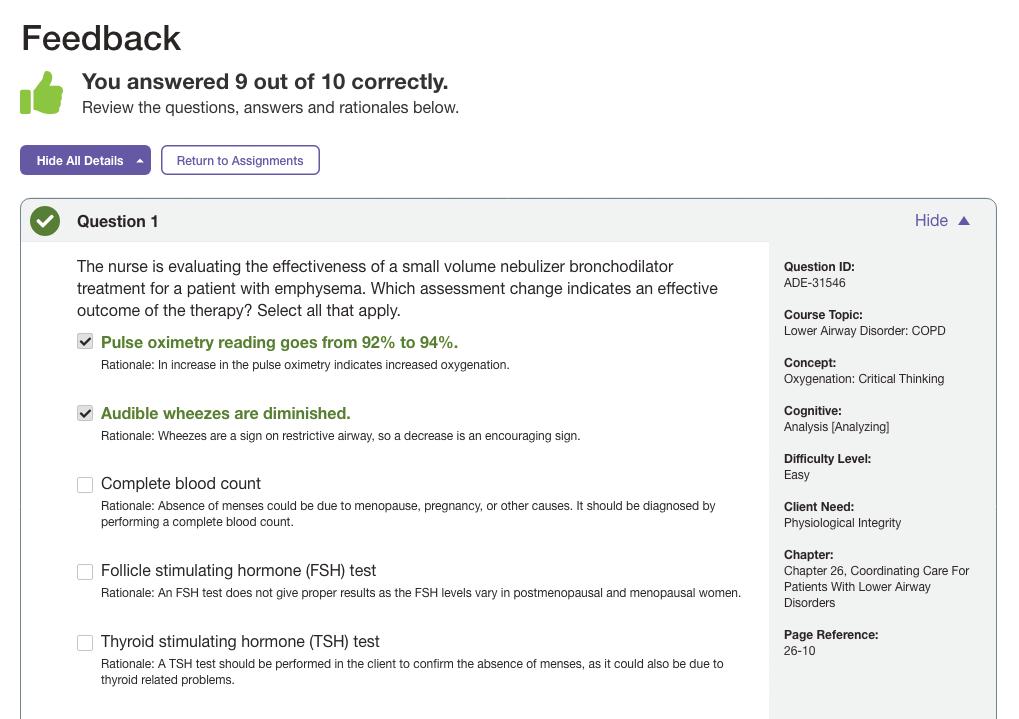
Task: Click the Question 1 header title
Action: coord(118,222)
